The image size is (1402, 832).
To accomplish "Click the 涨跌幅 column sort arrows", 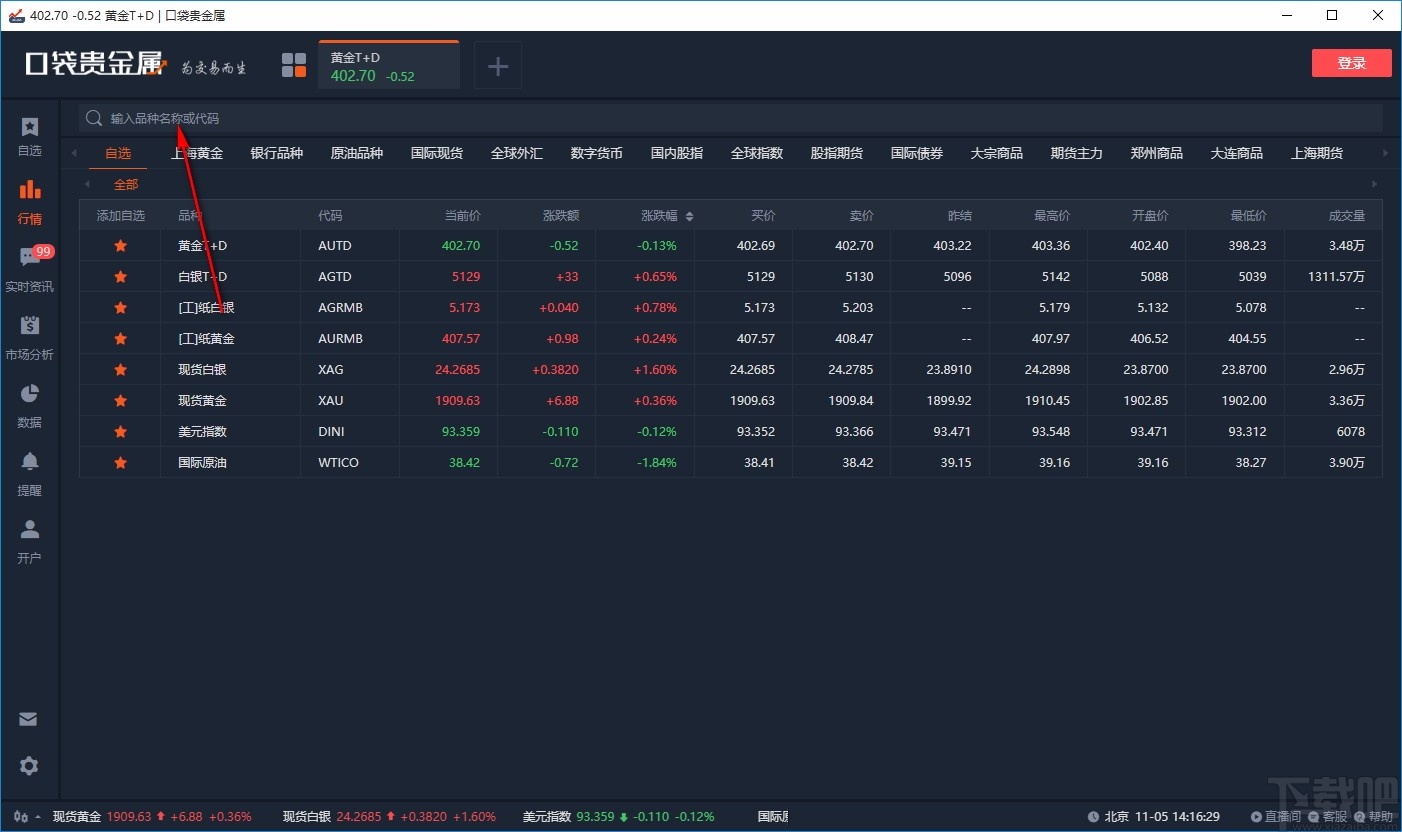I will pos(690,214).
